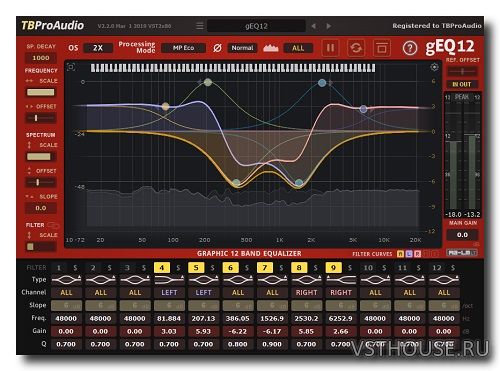This screenshot has height=371, width=500.
Task: Click filter 5 frequency 207.13
Action: pos(203,318)
